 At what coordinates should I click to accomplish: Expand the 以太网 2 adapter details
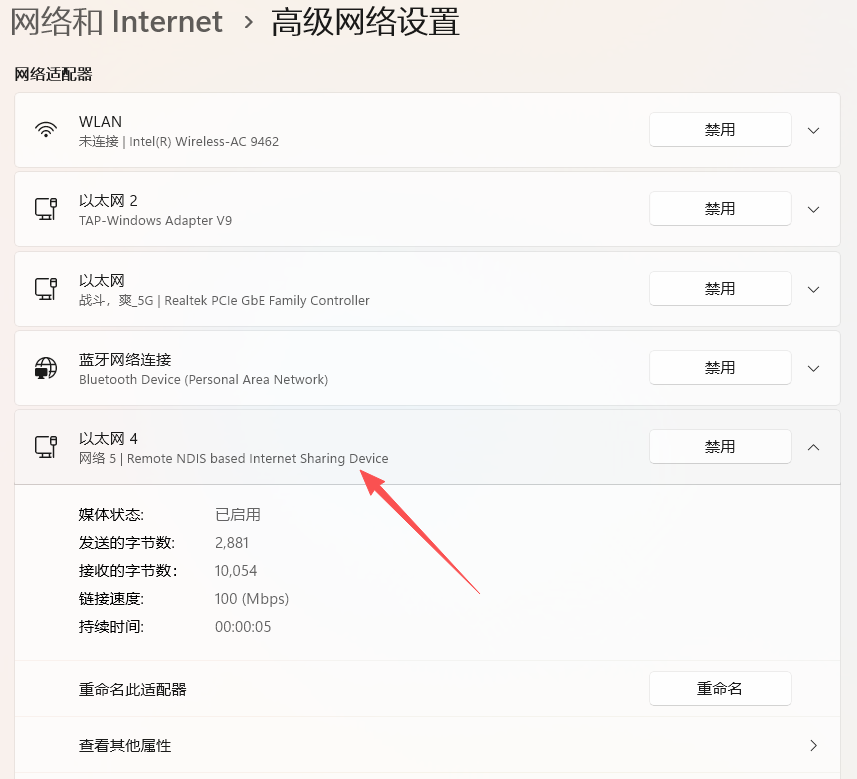813,208
